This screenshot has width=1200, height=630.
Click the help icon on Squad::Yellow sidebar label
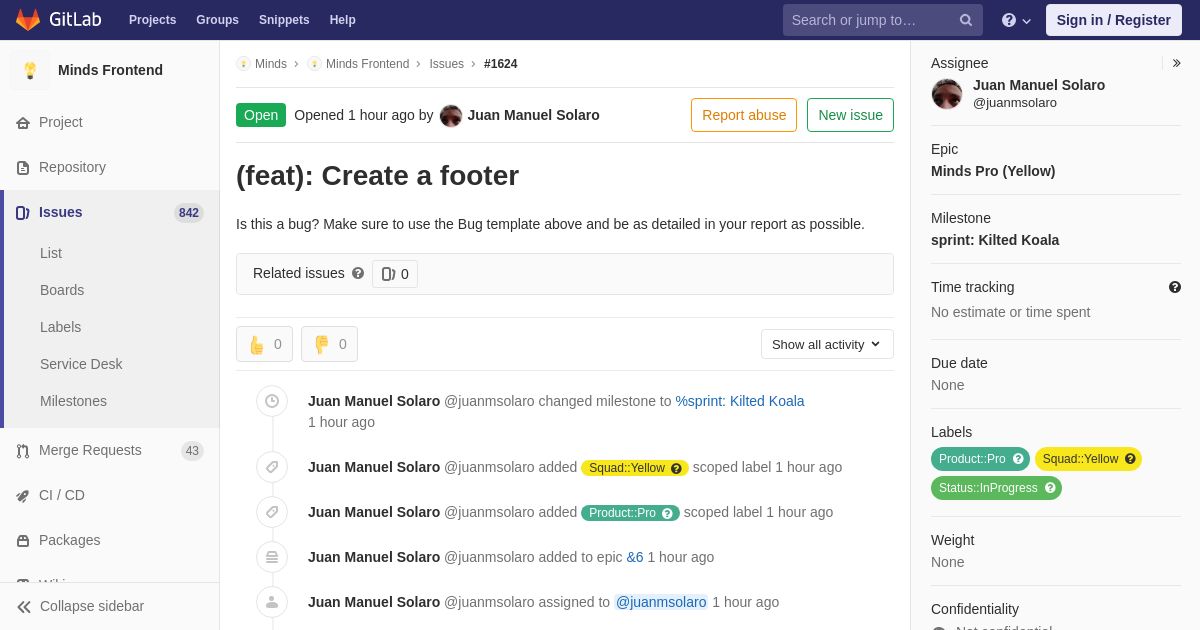coord(1130,459)
